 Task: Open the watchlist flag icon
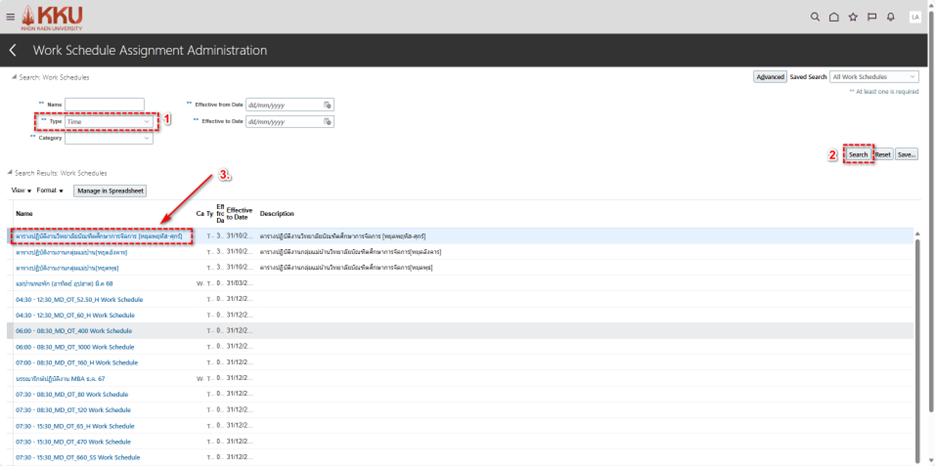click(x=872, y=17)
